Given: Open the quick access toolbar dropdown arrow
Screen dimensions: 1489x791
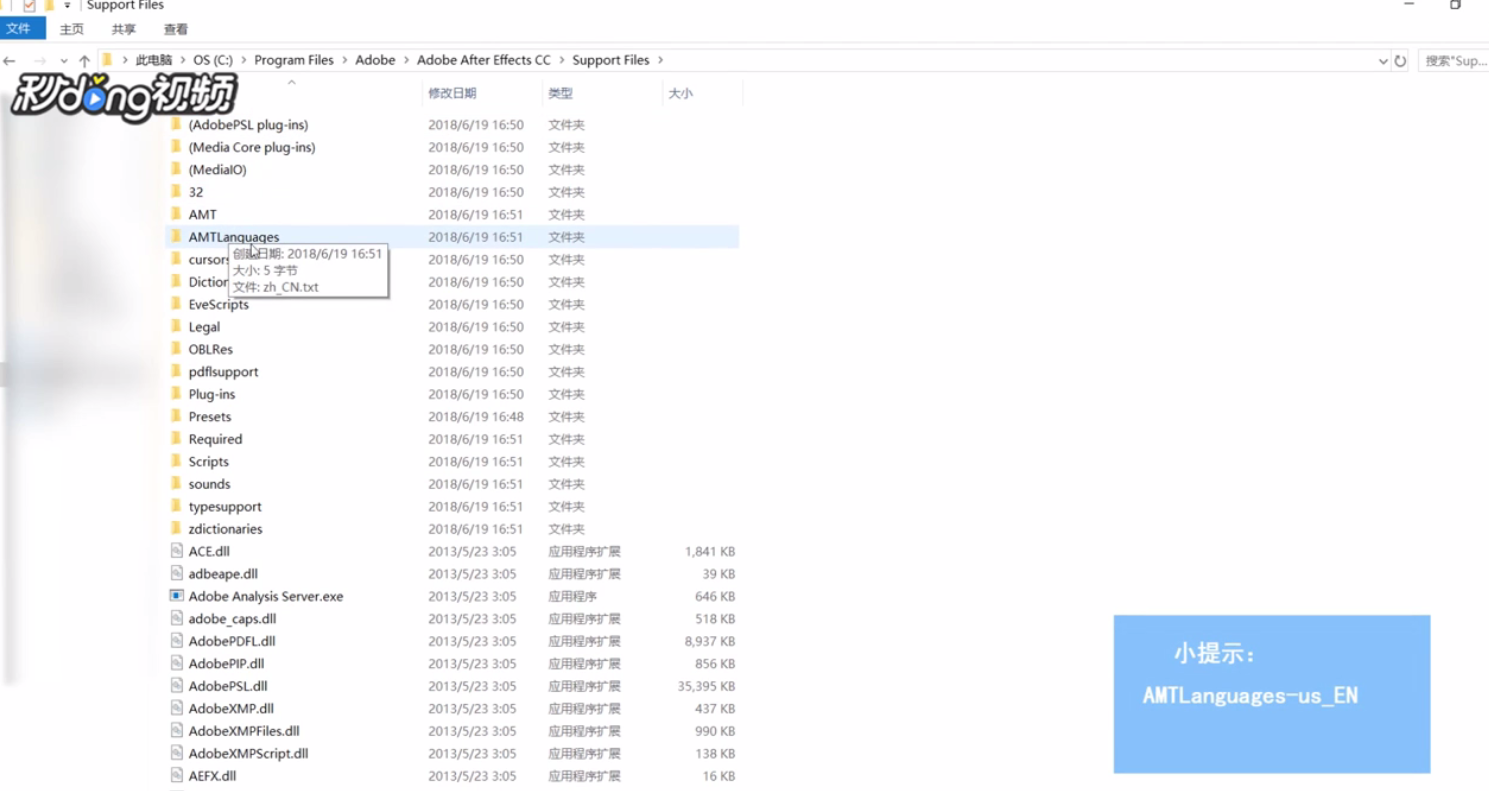Looking at the screenshot, I should point(67,6).
